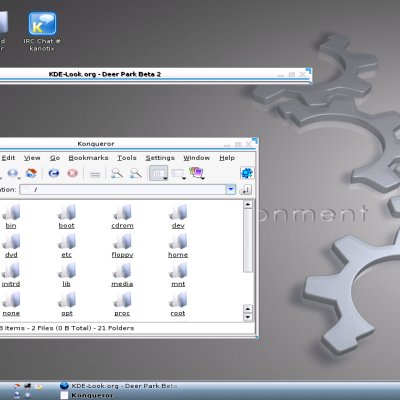
Task: Open the Help menu
Action: point(227,158)
